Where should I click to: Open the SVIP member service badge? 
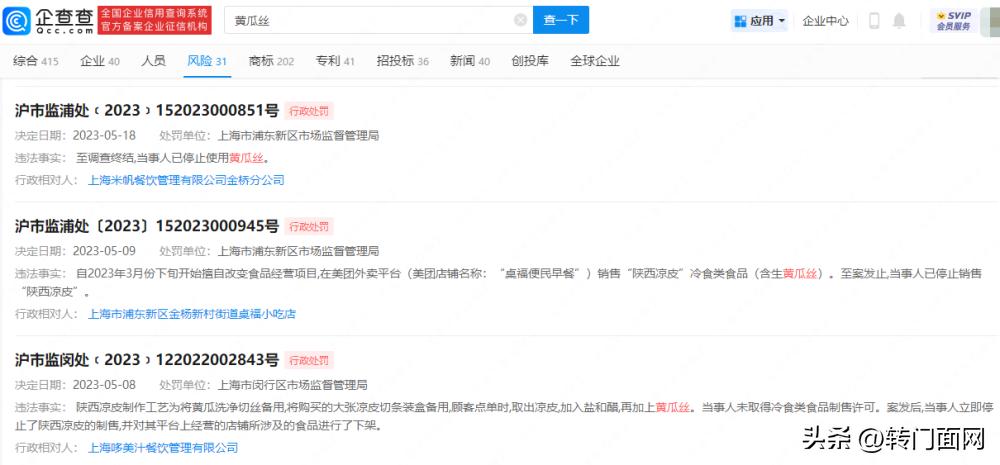pyautogui.click(x=954, y=20)
